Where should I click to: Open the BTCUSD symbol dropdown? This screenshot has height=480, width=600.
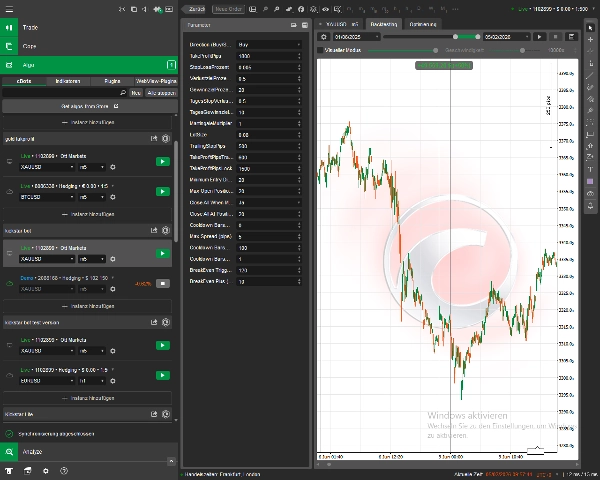[x=47, y=197]
